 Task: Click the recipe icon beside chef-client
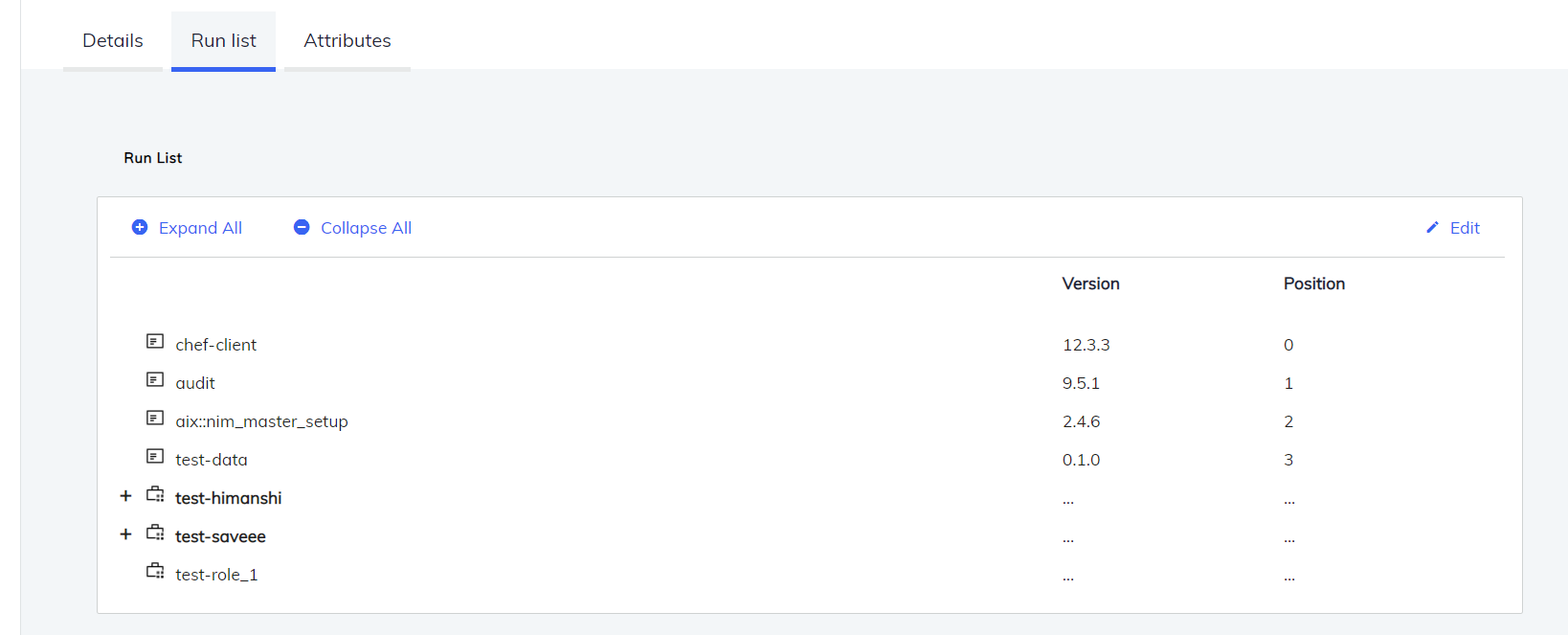coord(154,341)
